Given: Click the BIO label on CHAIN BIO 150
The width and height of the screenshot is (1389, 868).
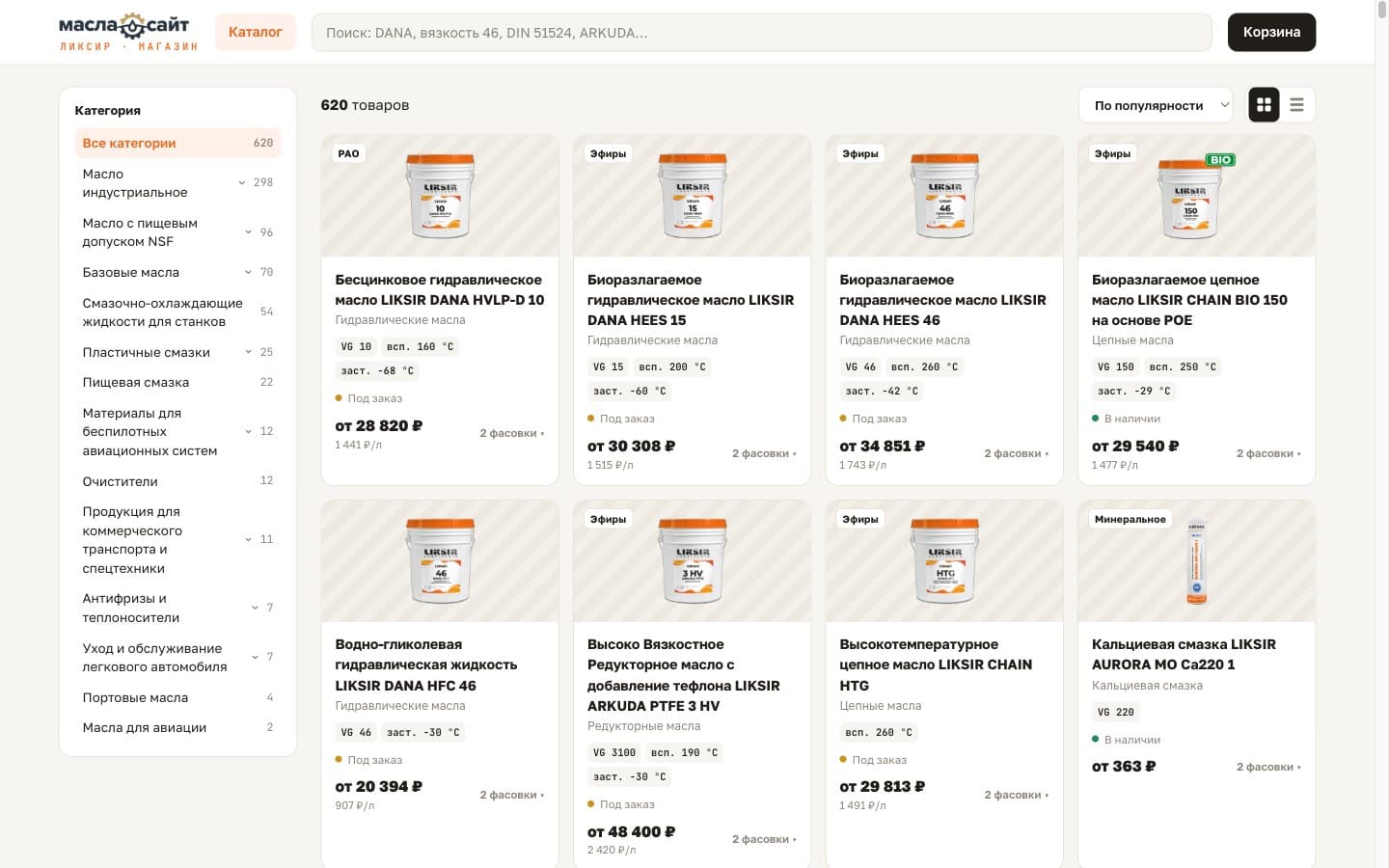Looking at the screenshot, I should tap(1220, 160).
